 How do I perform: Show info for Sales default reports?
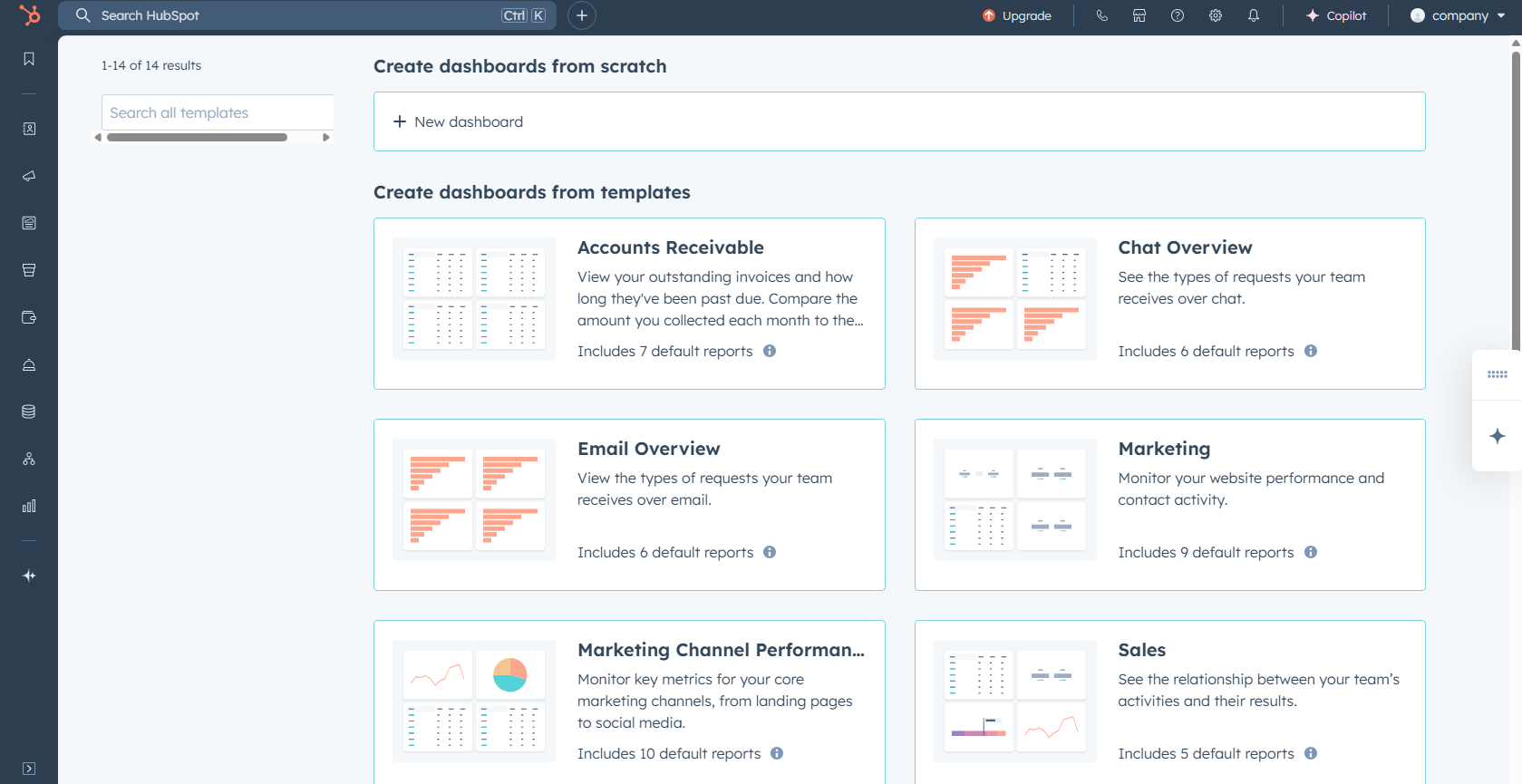[1311, 753]
